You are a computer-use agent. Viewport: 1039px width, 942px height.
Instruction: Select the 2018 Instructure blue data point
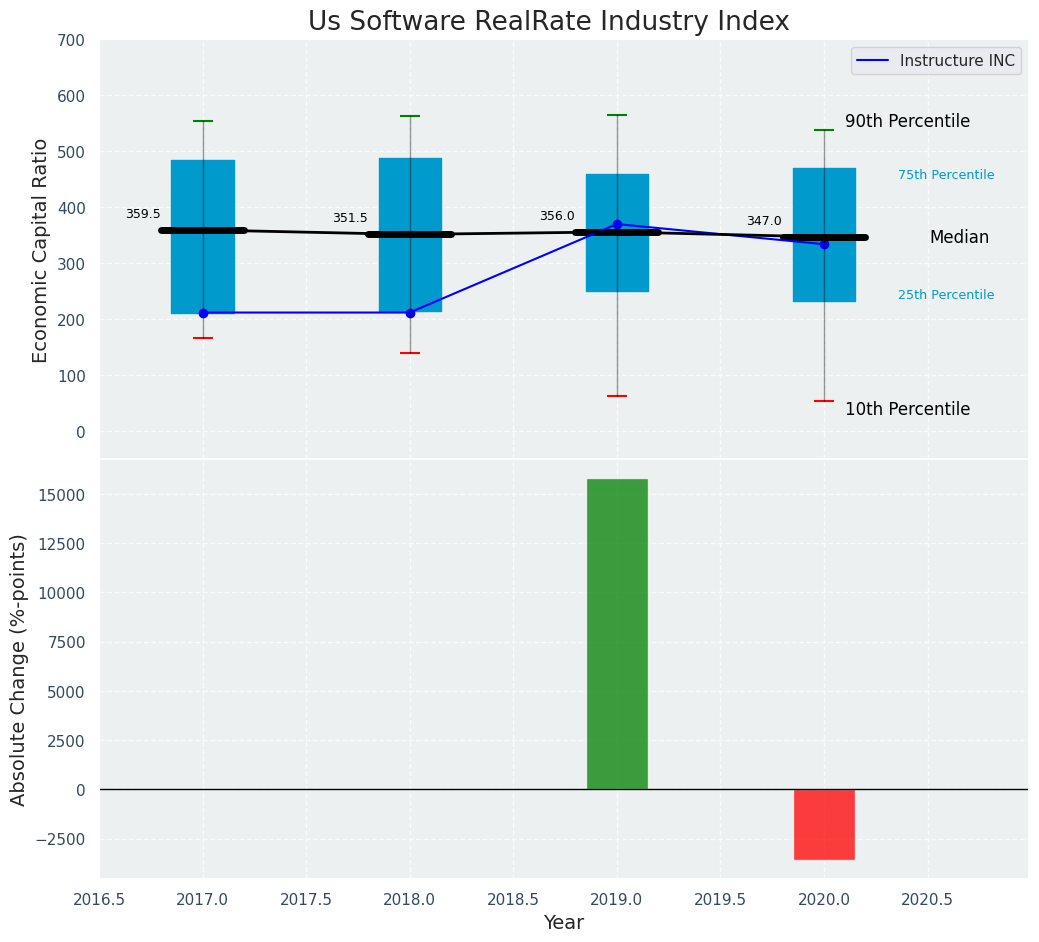click(x=410, y=313)
